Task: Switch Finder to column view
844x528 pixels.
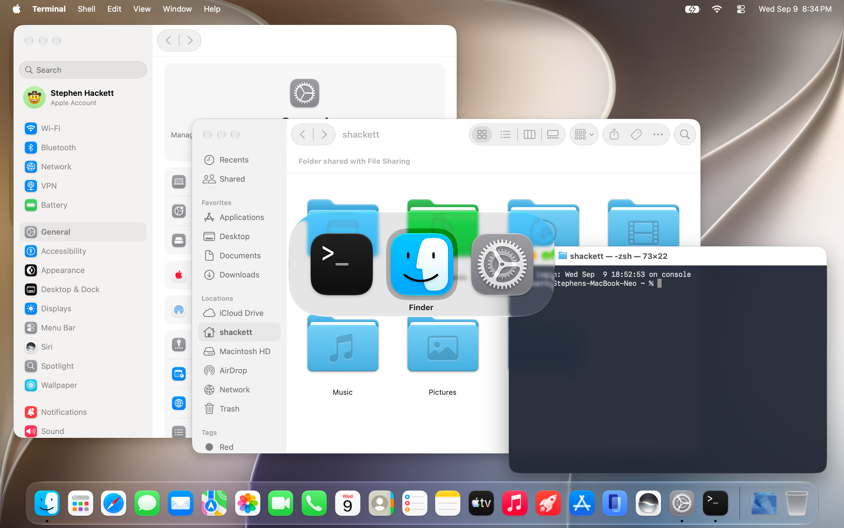Action: 529,135
